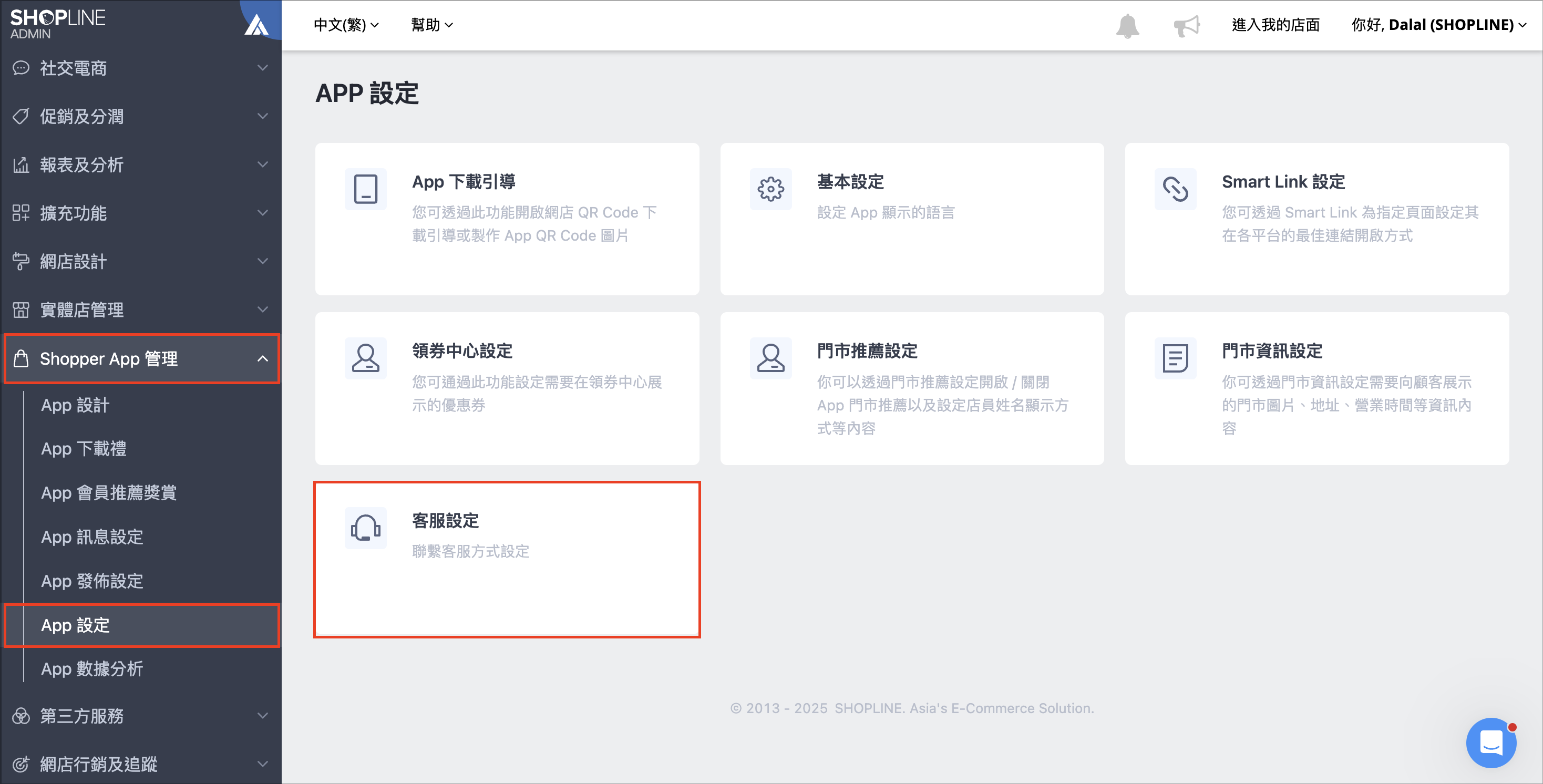Click the 聯繫客服方式設定 description text
This screenshot has width=1543, height=784.
[x=471, y=552]
